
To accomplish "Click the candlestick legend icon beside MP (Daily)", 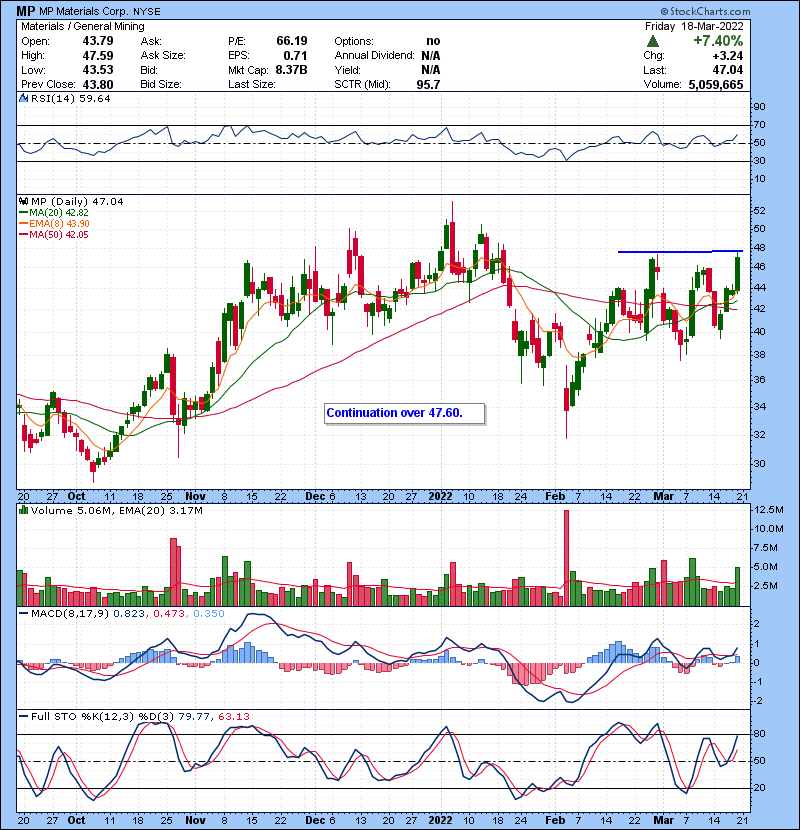I will [24, 201].
